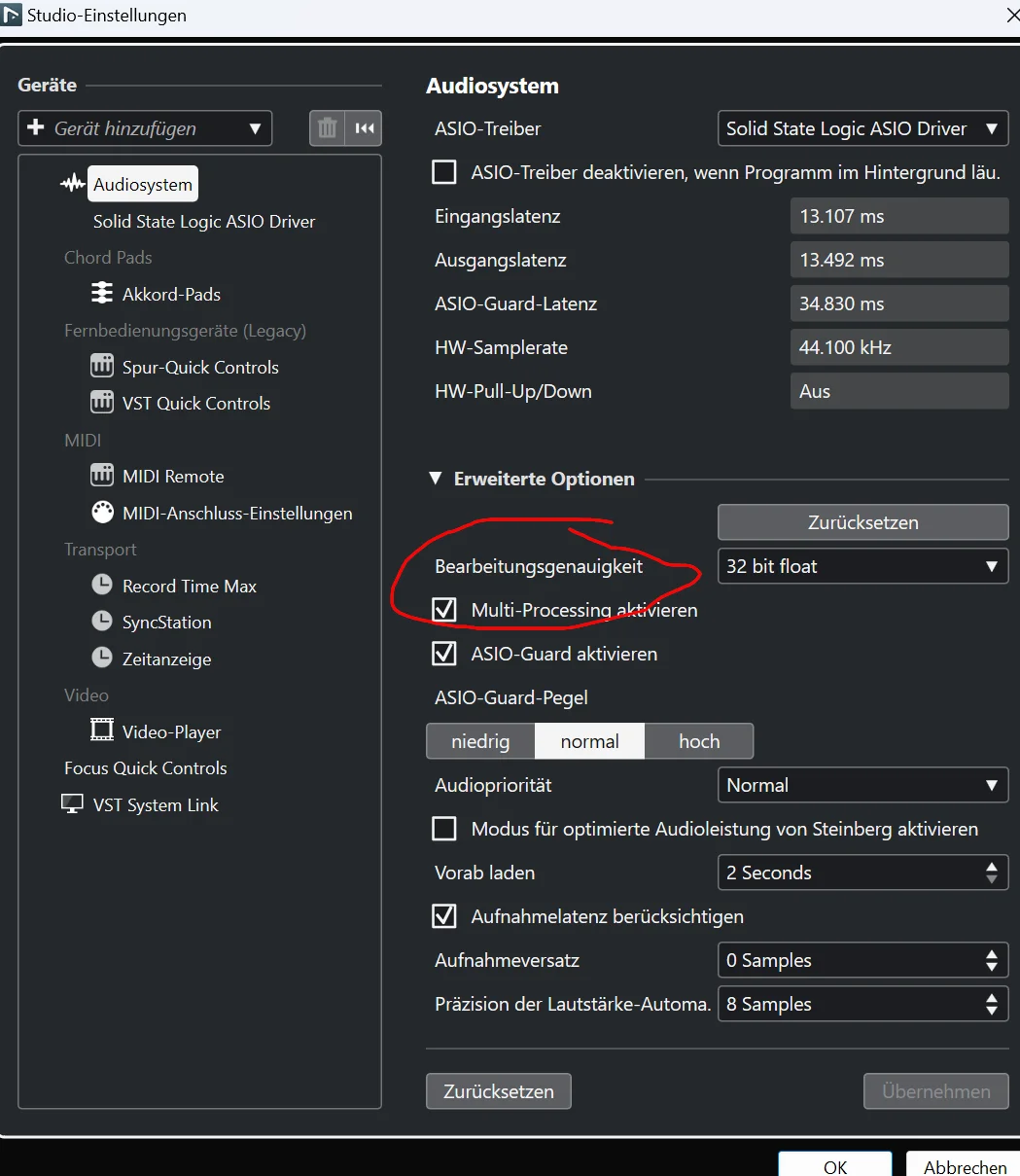Click the Akkord-Pads icon
This screenshot has width=1020, height=1176.
pos(102,294)
